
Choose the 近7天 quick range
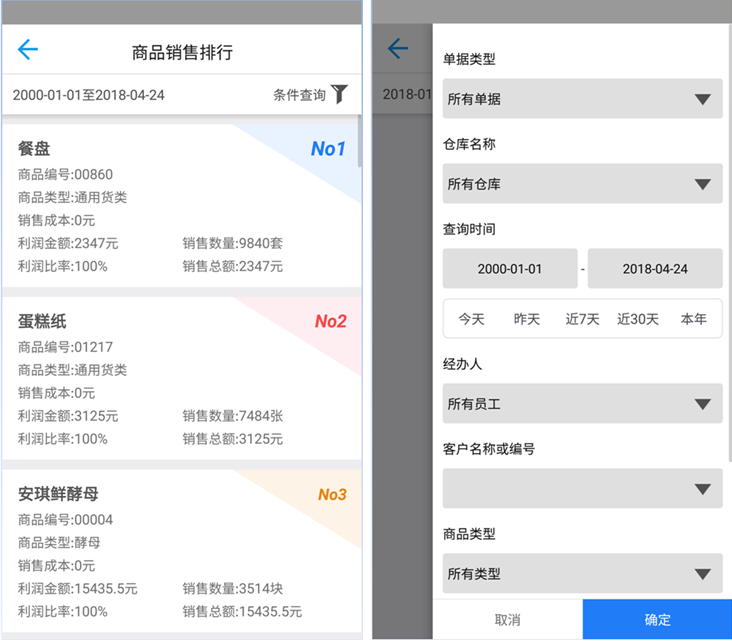pos(582,319)
